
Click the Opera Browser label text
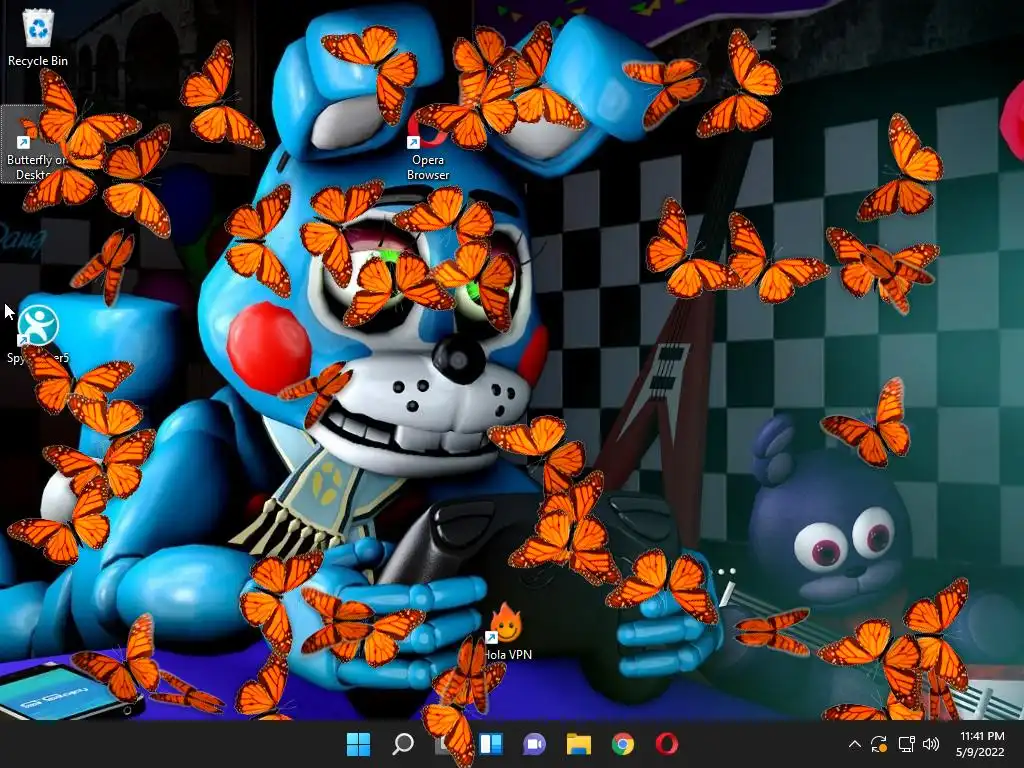(x=428, y=167)
